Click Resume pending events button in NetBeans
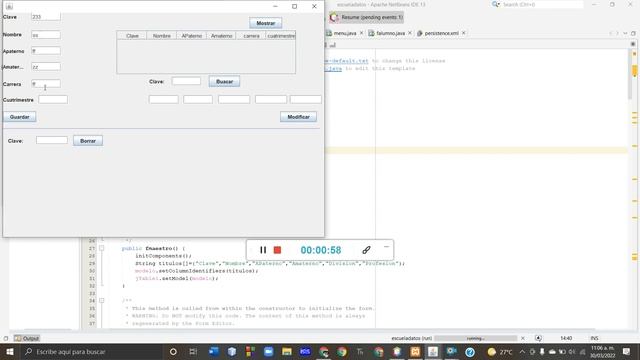640x360 pixels. [367, 17]
